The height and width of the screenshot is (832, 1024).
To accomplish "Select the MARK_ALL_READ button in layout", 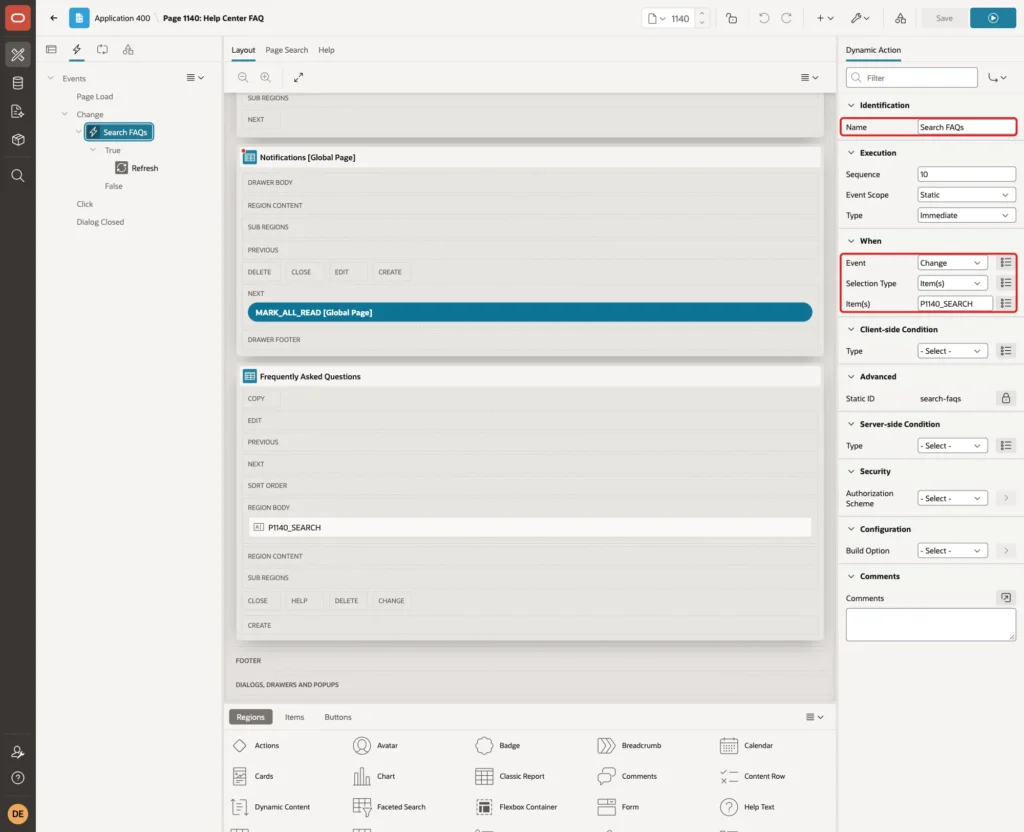I will point(530,312).
